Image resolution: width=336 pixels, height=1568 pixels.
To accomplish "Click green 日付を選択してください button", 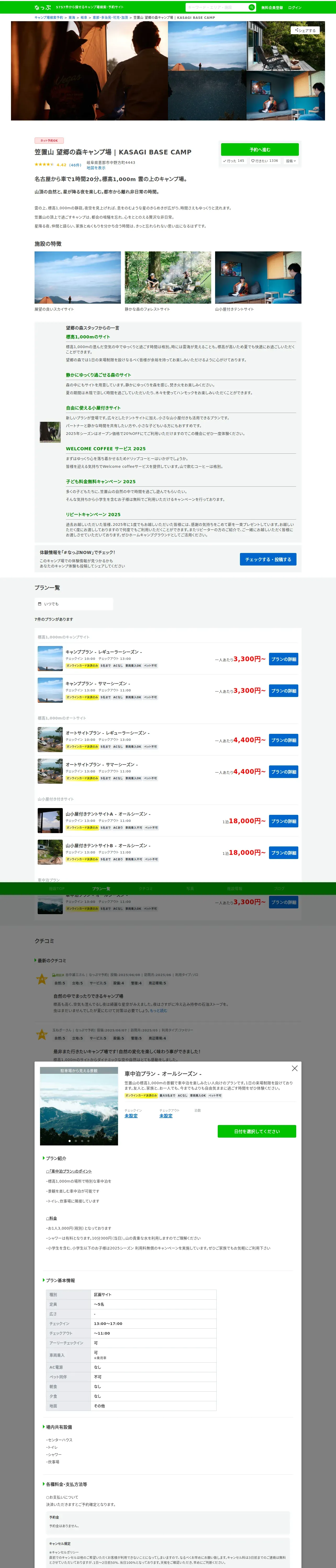I will tap(257, 1131).
